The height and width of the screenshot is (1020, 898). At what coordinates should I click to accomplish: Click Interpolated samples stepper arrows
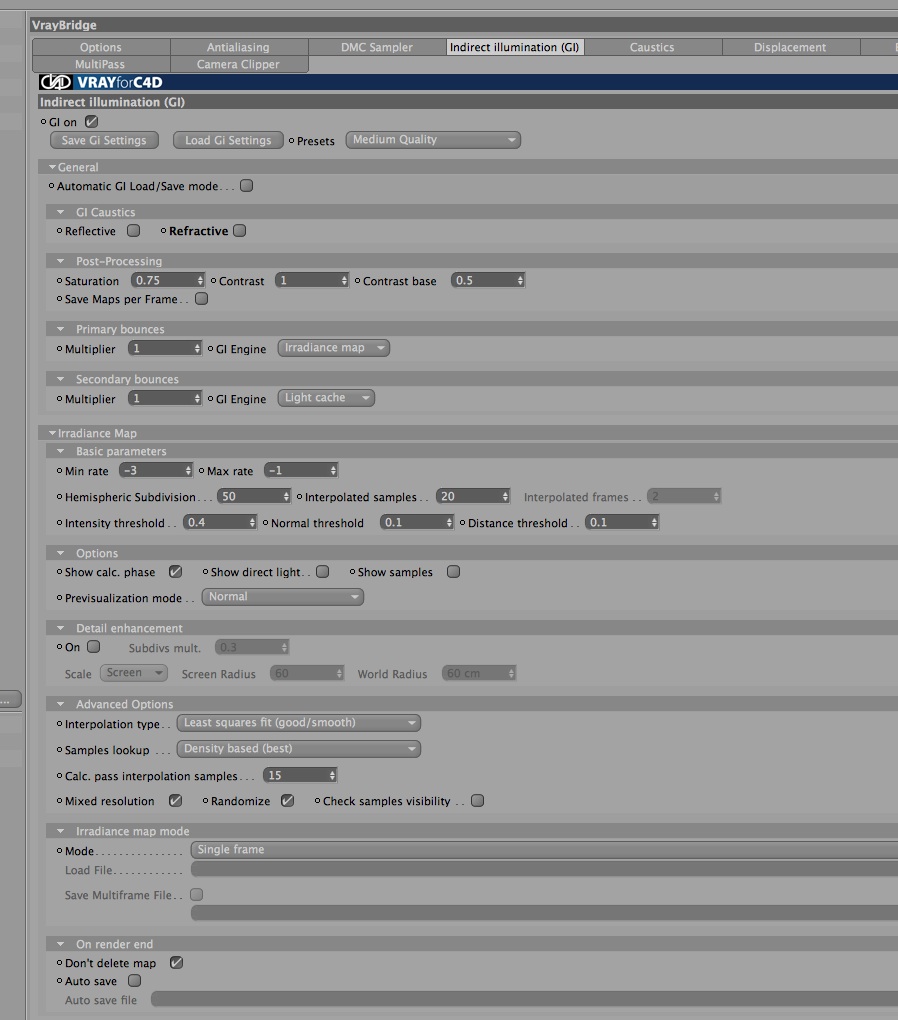506,496
